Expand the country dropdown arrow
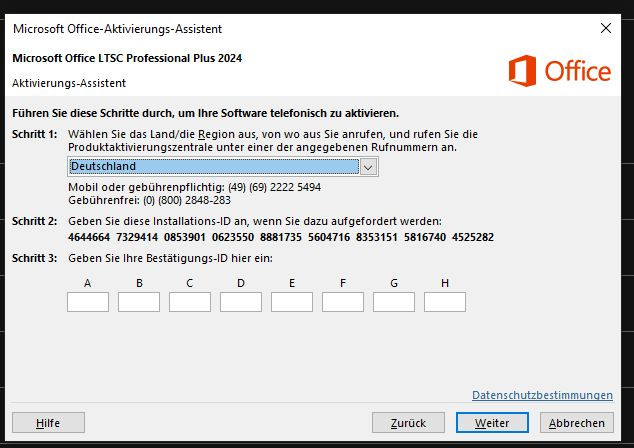Screen dimensions: 634x448 (368, 167)
